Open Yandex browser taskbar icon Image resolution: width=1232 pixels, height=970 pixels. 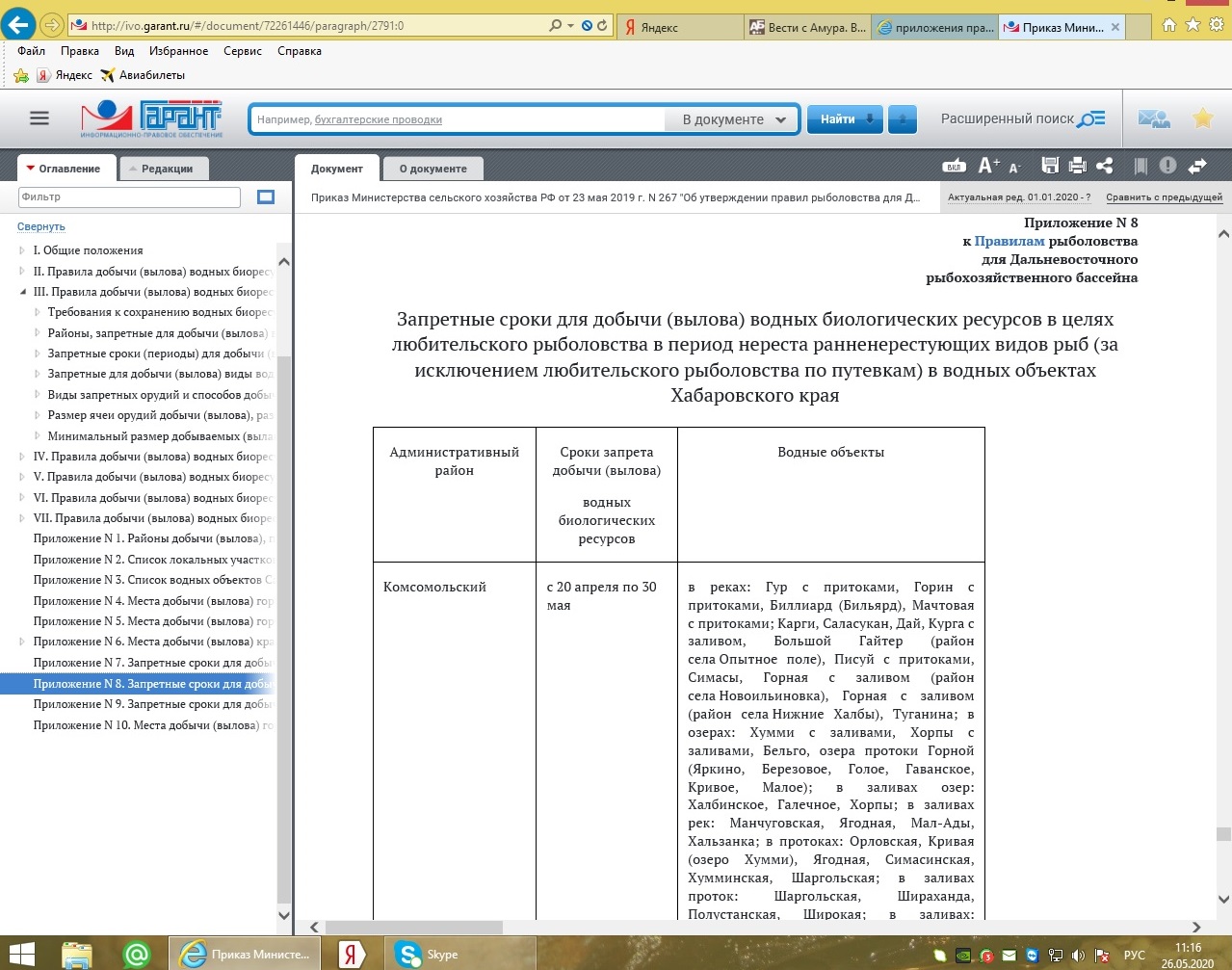(x=352, y=955)
